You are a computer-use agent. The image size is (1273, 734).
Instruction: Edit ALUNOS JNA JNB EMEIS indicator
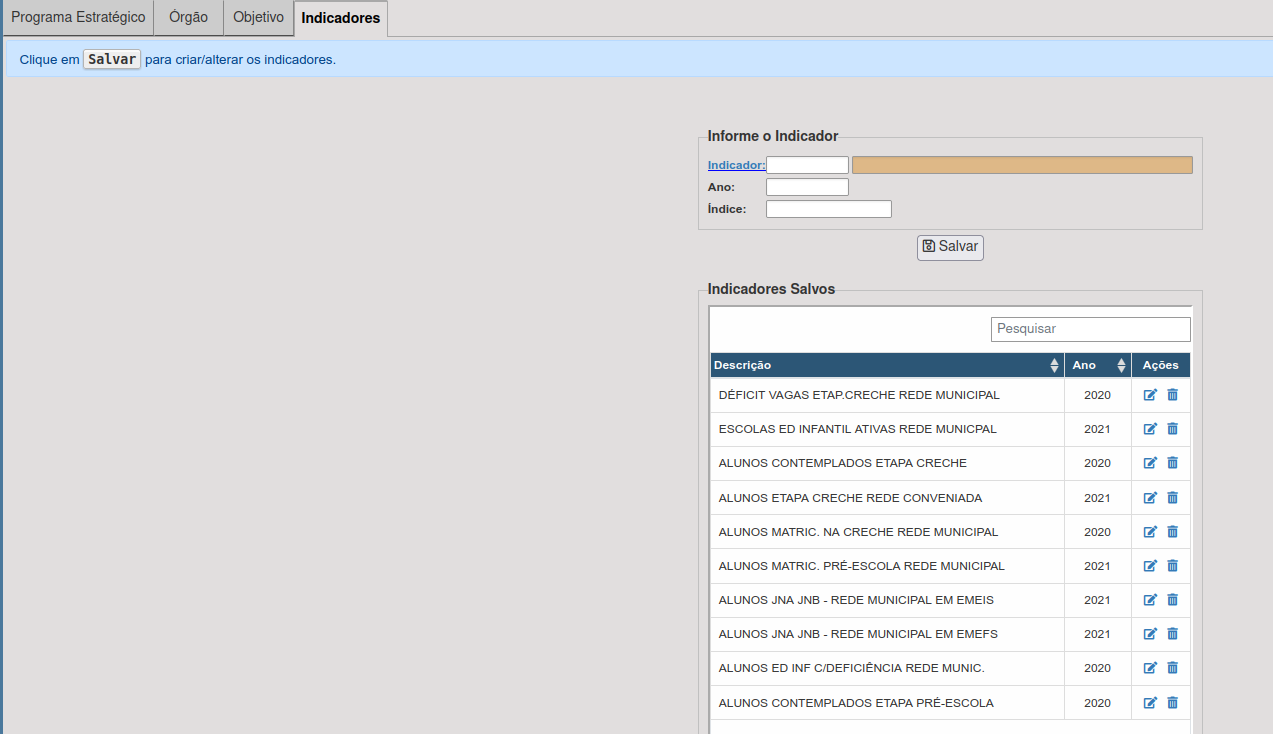click(1150, 600)
